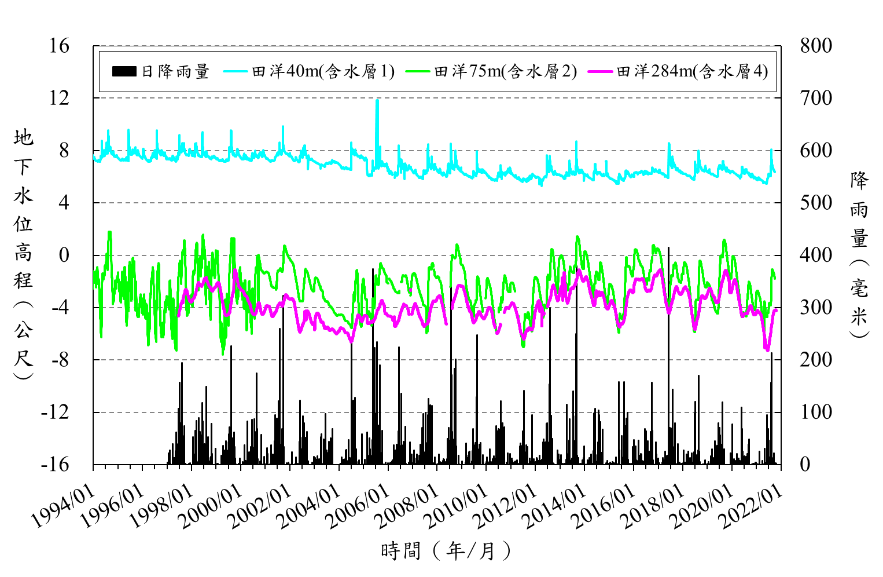Click the lowest dashed horizontal gridline
Image resolution: width=883 pixels, height=577 pixels.
tap(438, 412)
